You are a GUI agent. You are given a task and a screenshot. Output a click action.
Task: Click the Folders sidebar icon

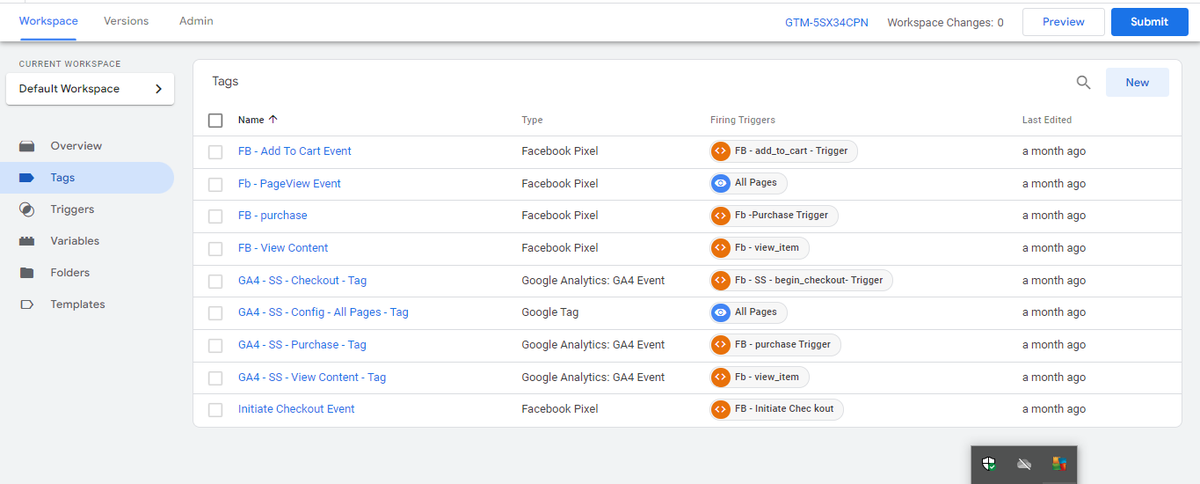click(28, 273)
